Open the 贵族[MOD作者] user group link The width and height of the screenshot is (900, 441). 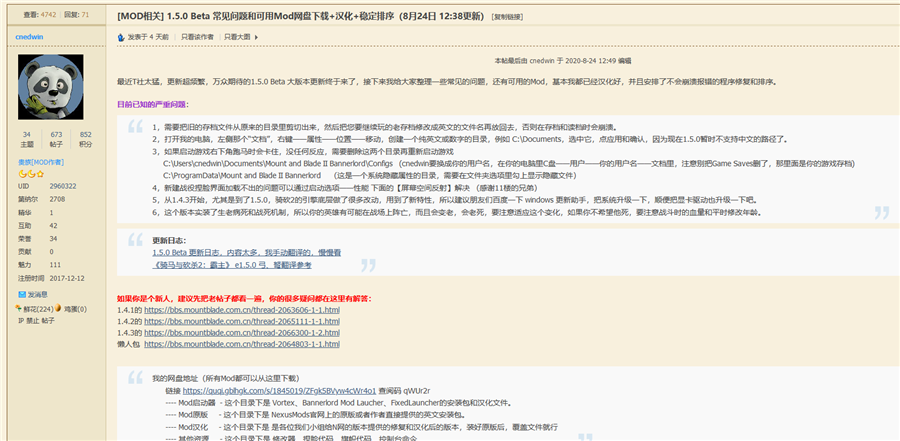click(41, 163)
